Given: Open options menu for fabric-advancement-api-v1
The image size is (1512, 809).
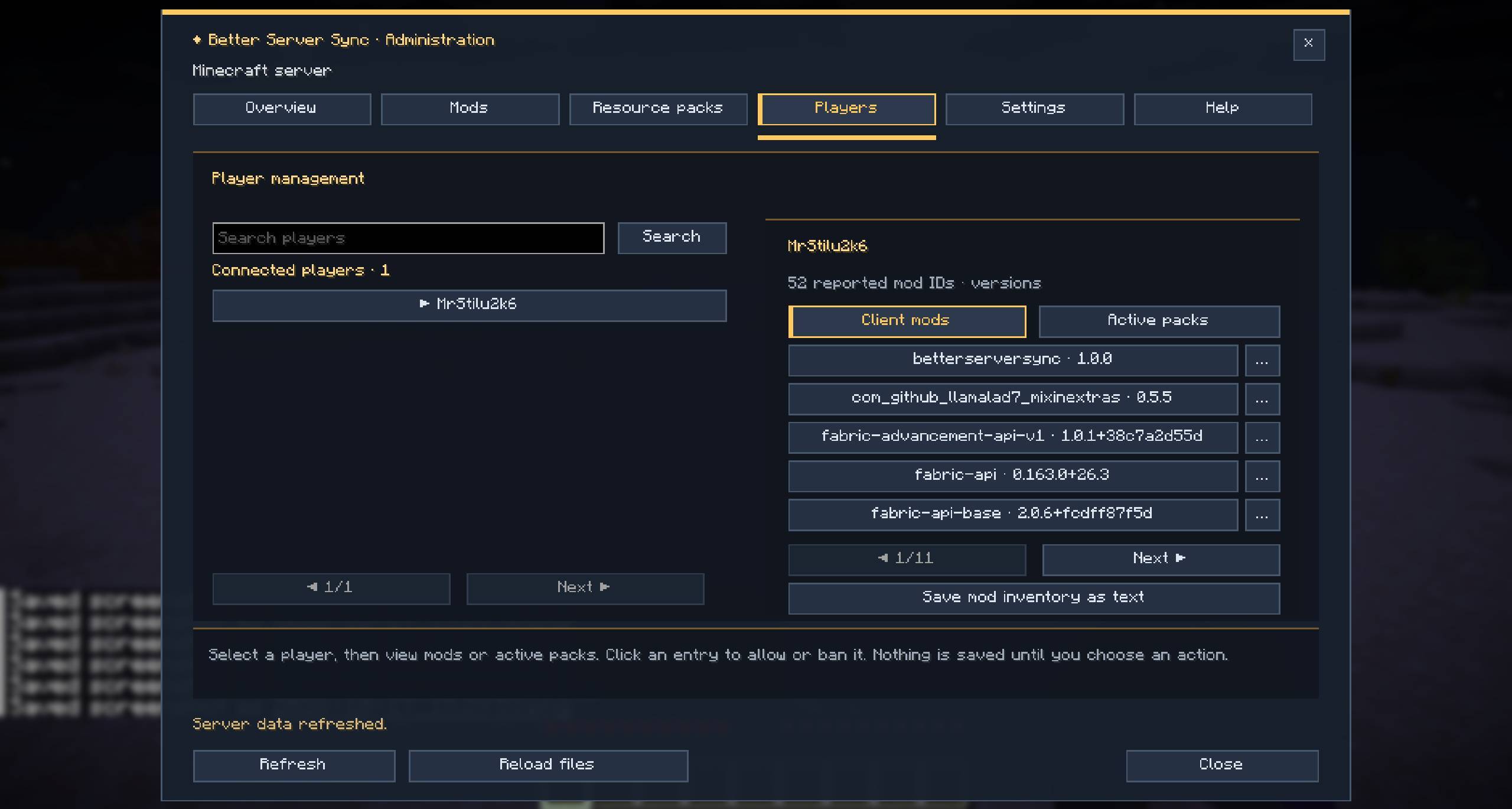Looking at the screenshot, I should 1262,437.
